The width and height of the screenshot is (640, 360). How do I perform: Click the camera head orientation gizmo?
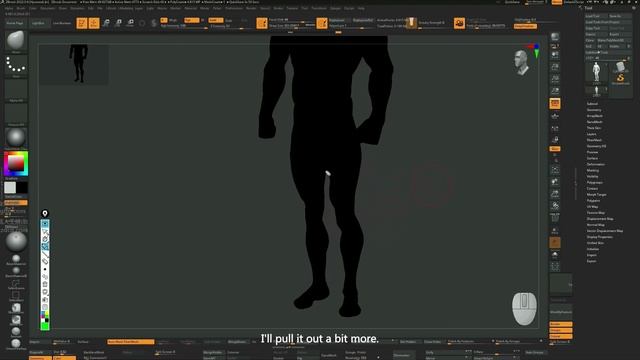[521, 63]
